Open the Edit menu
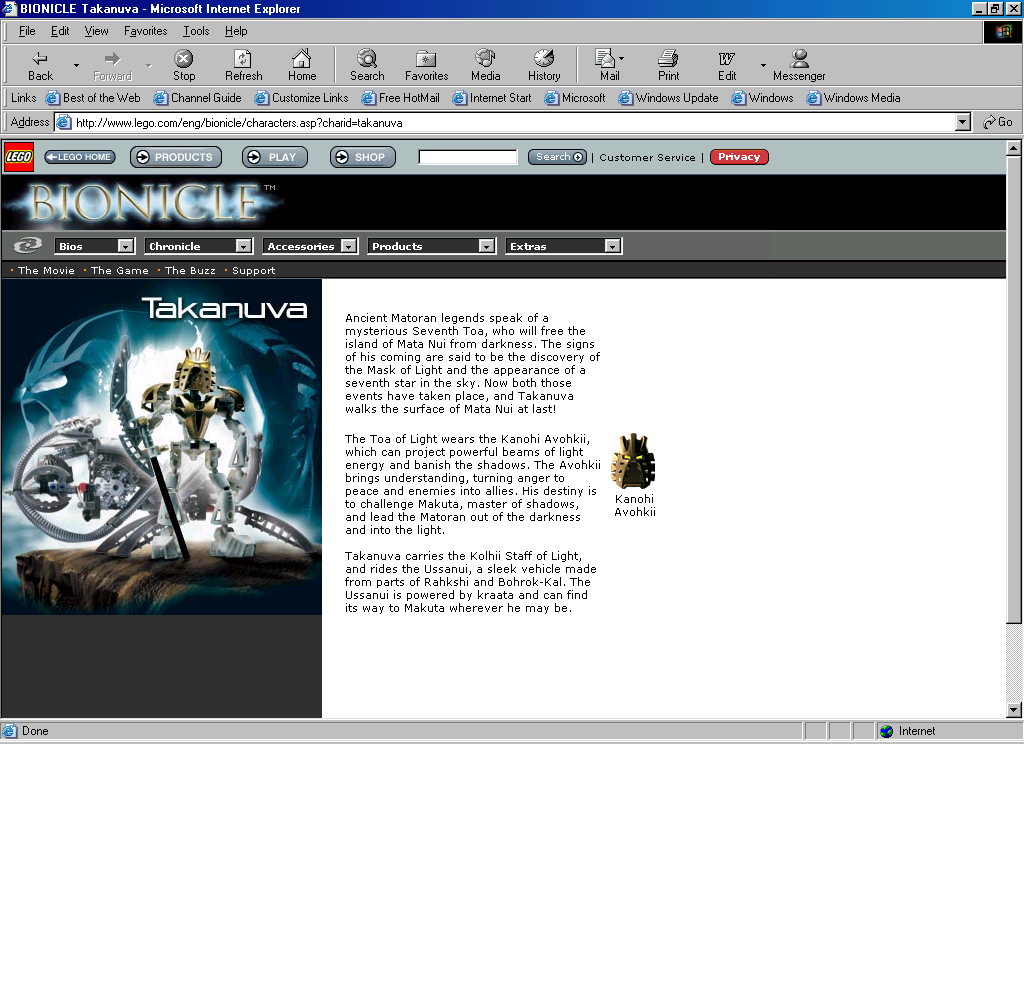The height and width of the screenshot is (1000, 1024). tap(60, 31)
